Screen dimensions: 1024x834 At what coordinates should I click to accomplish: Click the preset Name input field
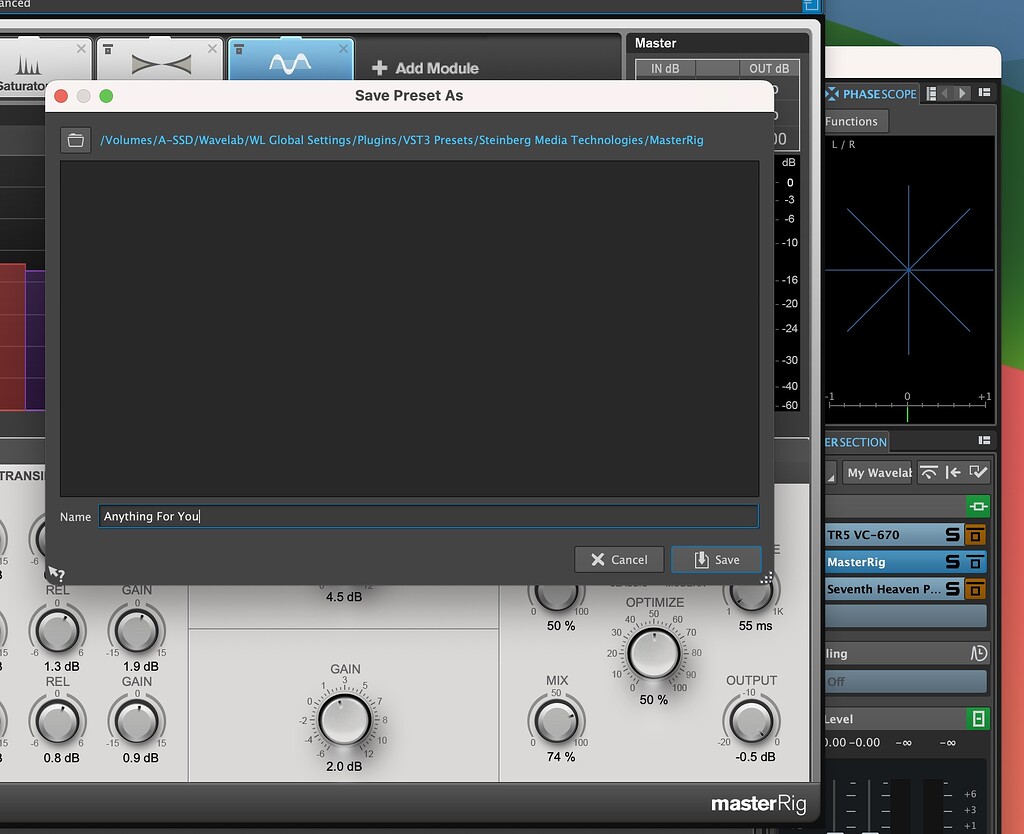428,516
